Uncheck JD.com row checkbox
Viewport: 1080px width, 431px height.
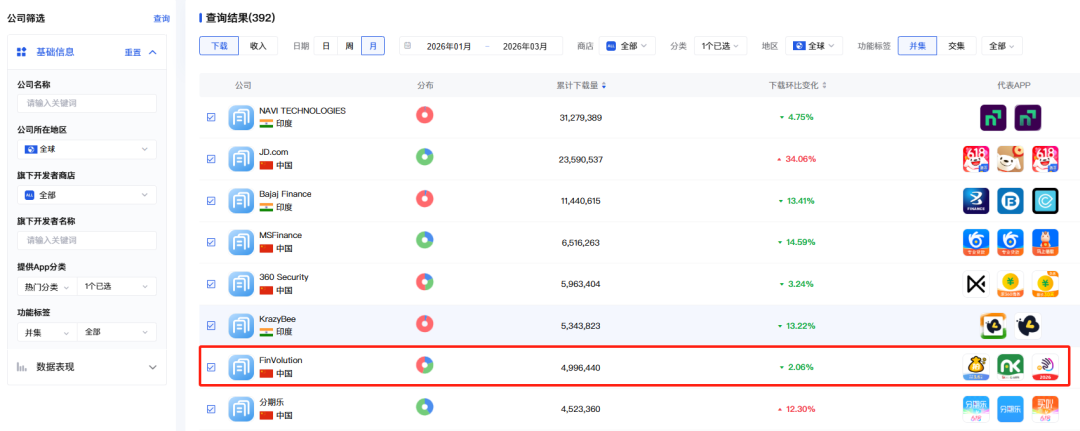211,159
